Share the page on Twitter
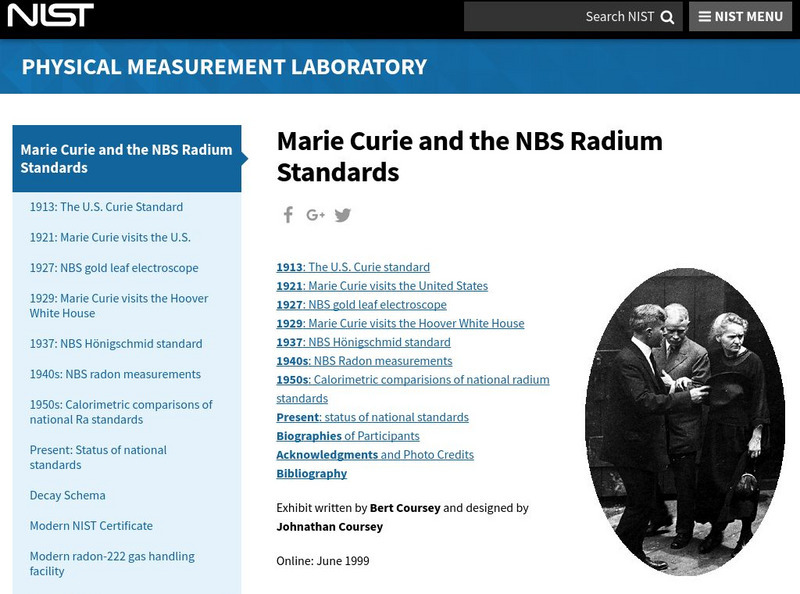Viewport: 800px width, 594px height. [343, 214]
